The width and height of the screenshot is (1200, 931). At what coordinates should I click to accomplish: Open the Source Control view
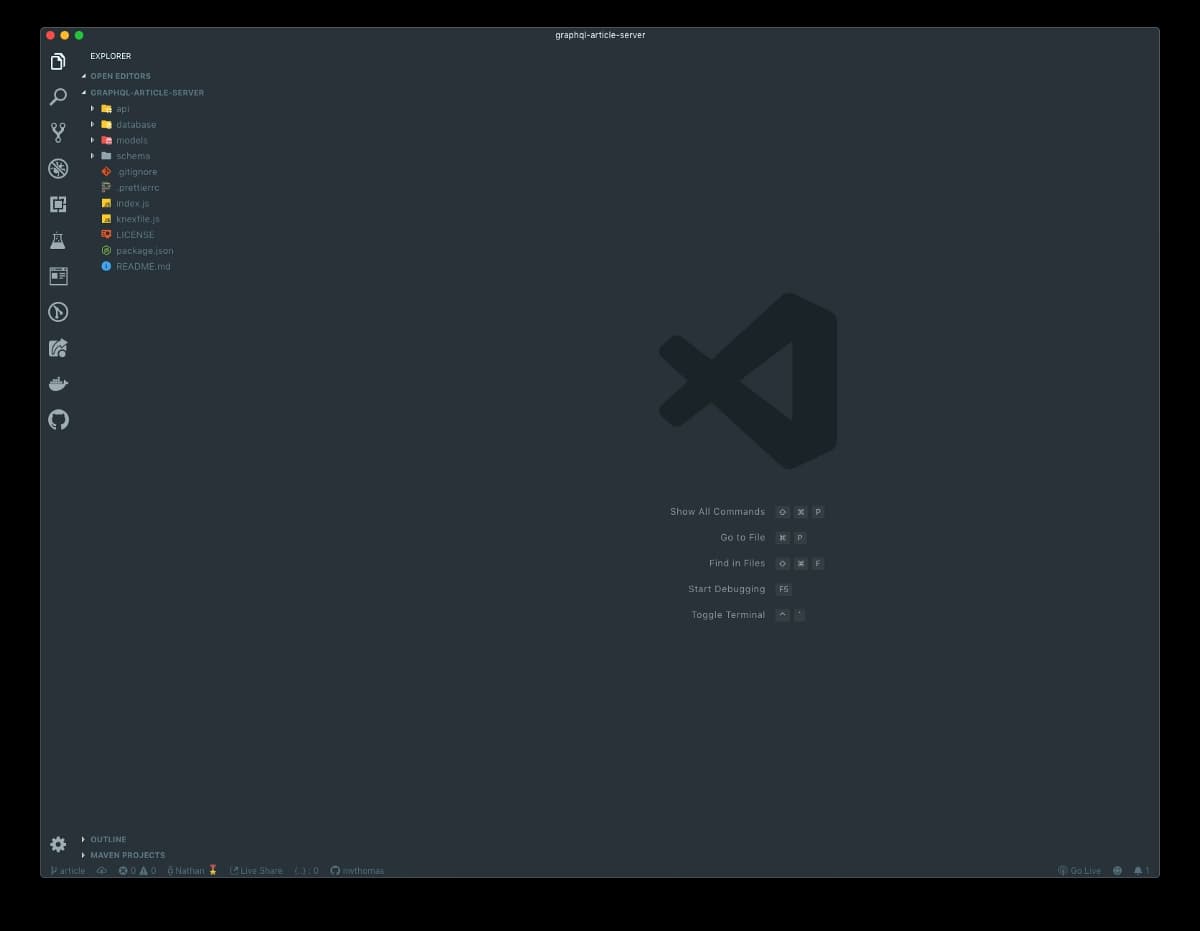(x=58, y=132)
